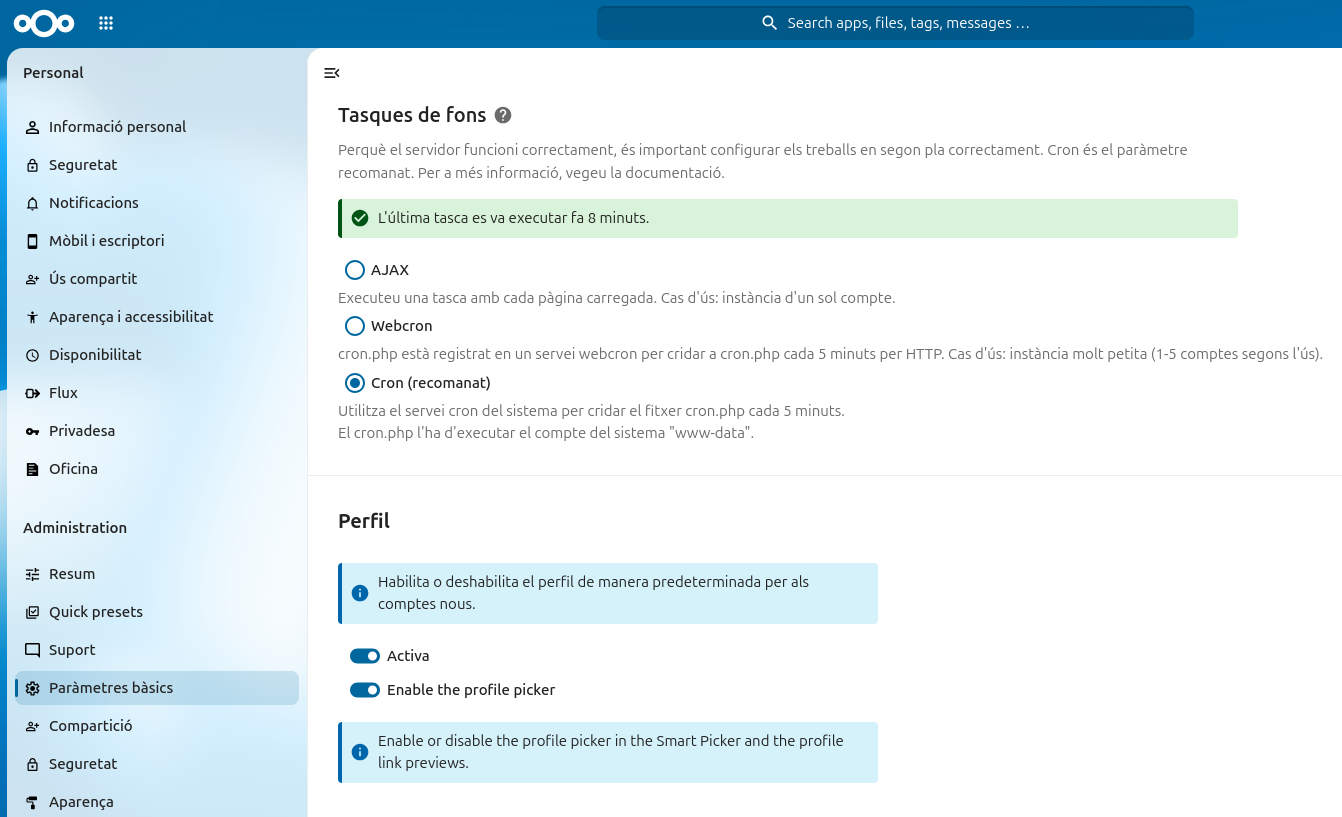Open Quick presets in Administration
Image resolution: width=1342 pixels, height=817 pixels.
(157, 612)
